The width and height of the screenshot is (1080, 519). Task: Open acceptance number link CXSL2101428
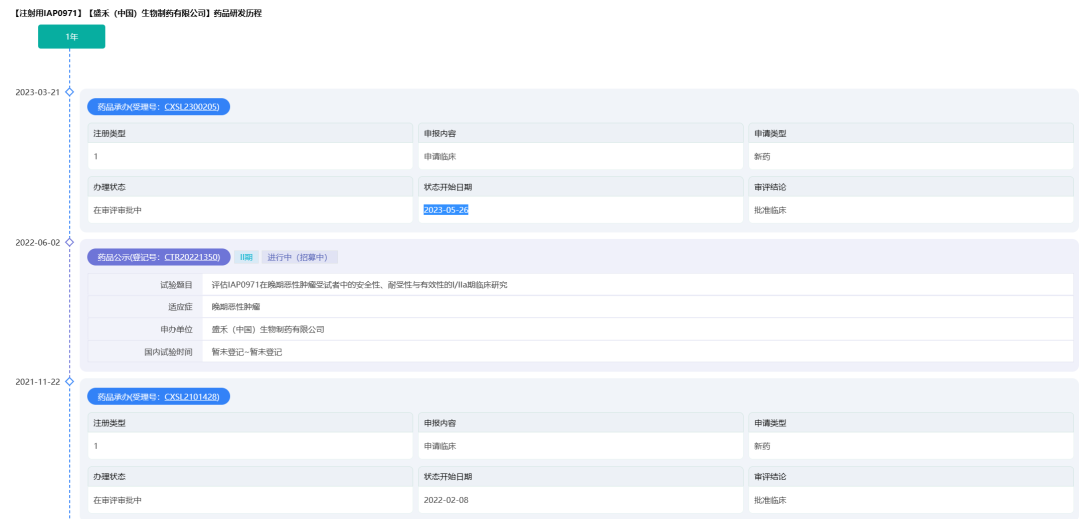pos(194,397)
